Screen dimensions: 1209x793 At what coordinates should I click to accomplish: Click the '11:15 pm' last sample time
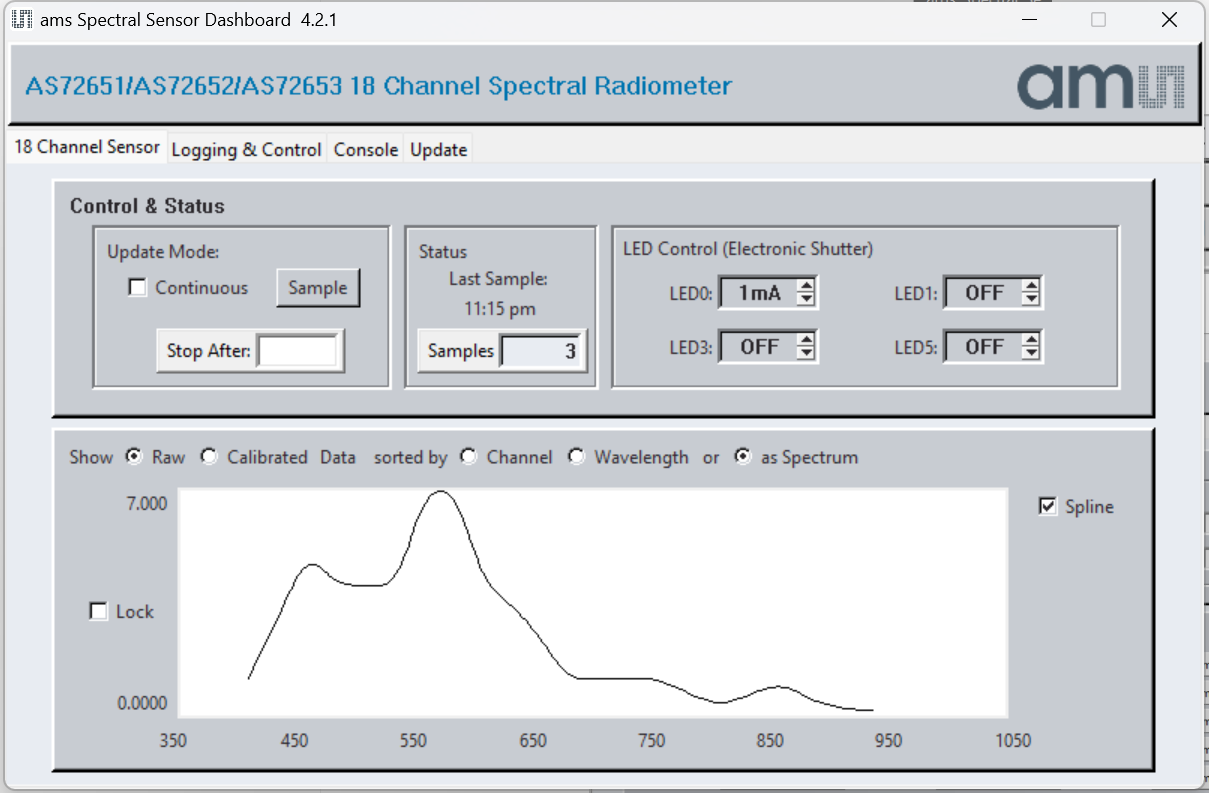point(499,309)
